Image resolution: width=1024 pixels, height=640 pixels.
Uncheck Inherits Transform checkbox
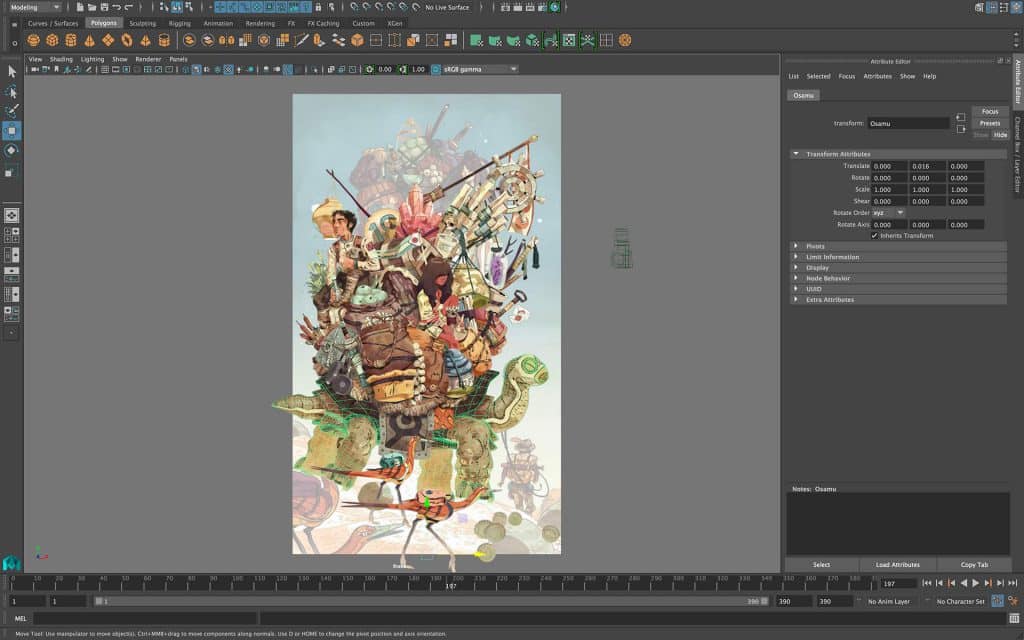pos(874,236)
